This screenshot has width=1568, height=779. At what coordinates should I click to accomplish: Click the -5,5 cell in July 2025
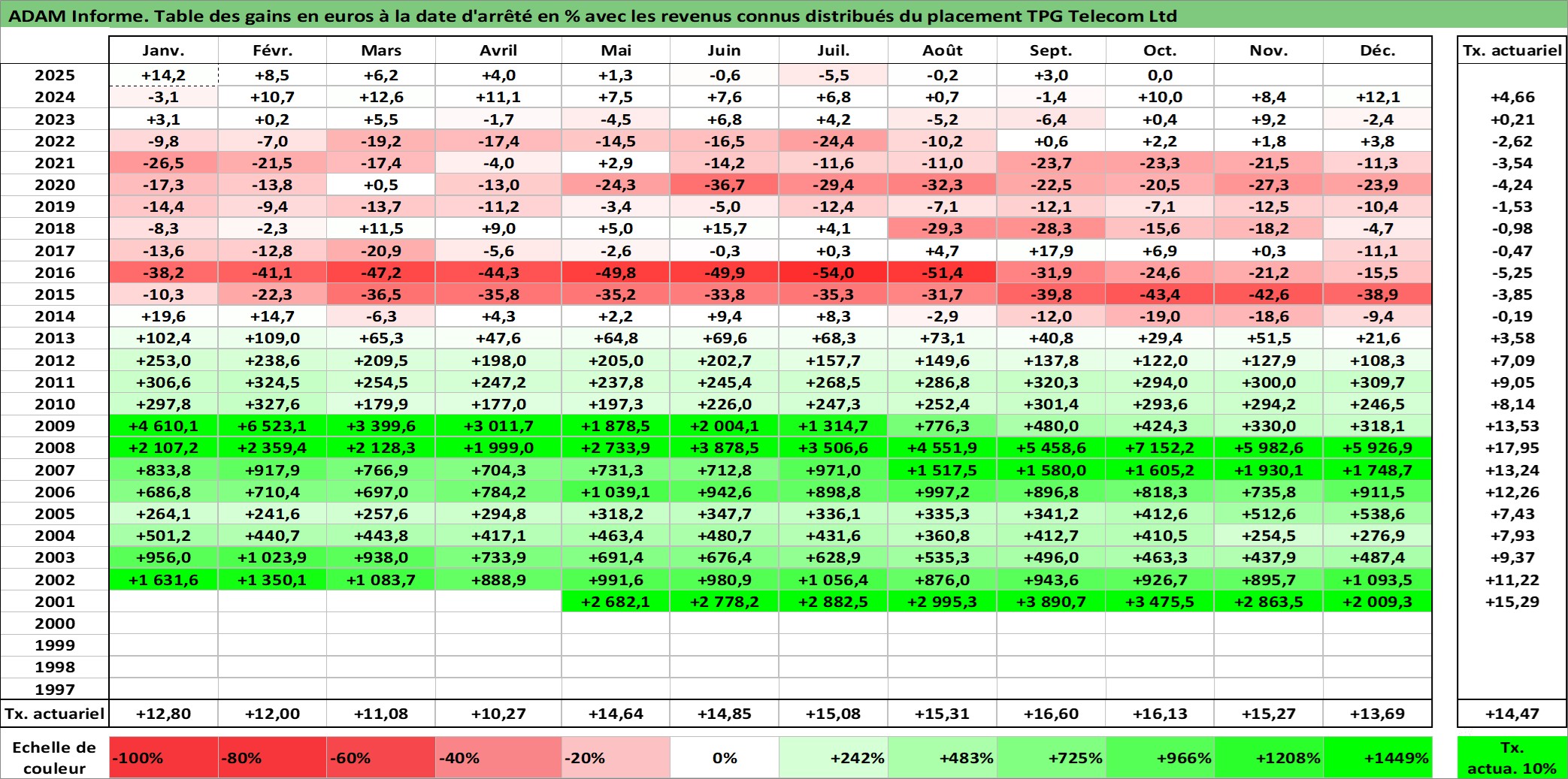834,75
